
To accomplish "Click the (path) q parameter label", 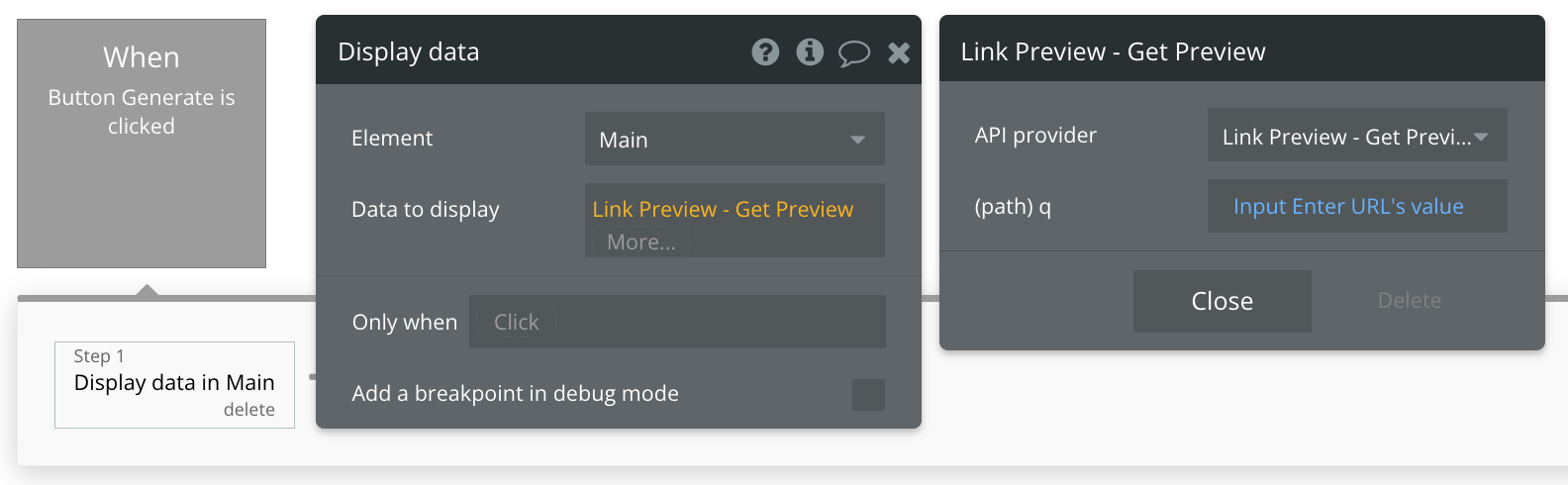I will [x=1013, y=206].
